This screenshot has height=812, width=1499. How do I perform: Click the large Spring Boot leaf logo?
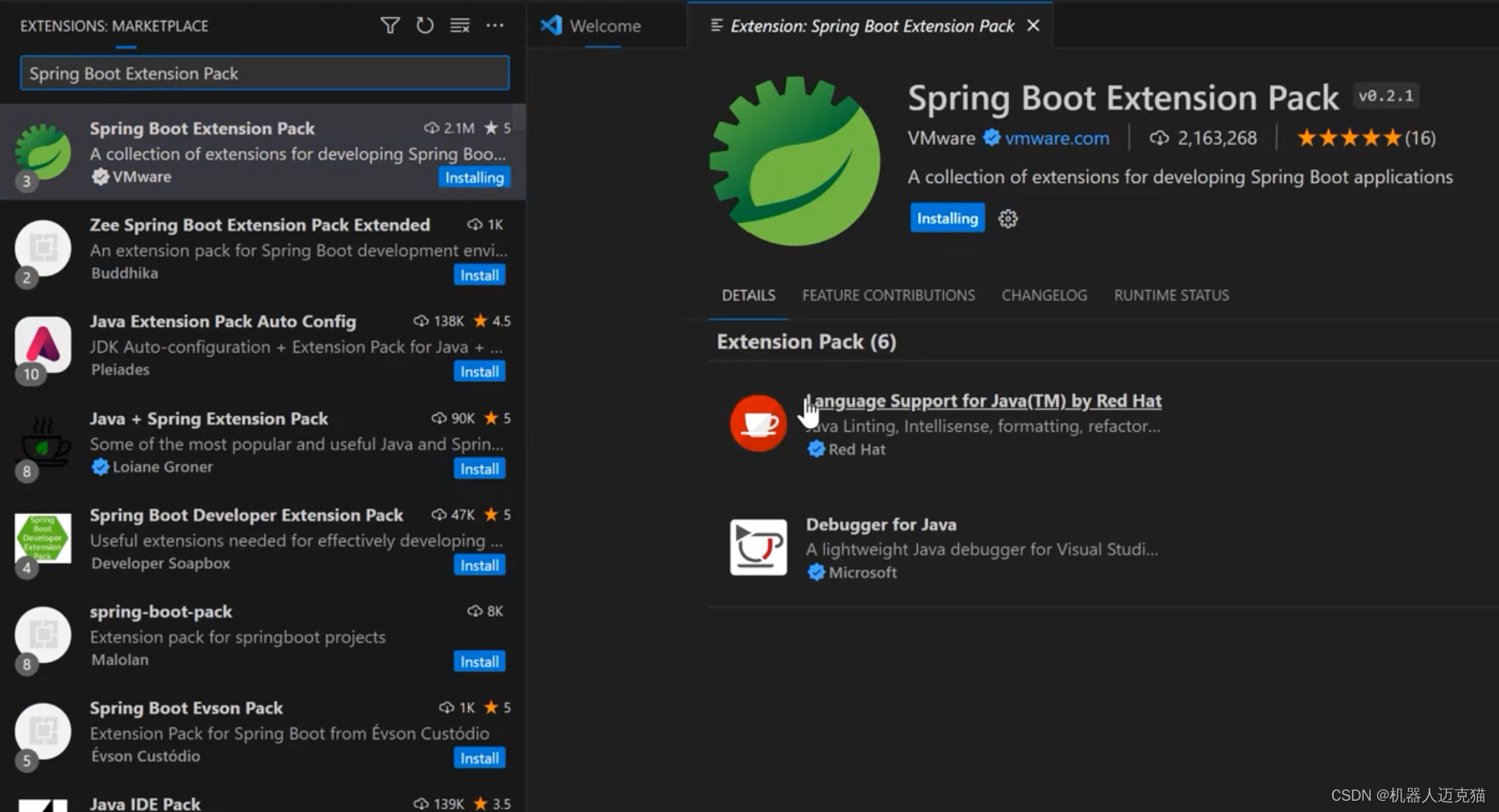coord(795,161)
